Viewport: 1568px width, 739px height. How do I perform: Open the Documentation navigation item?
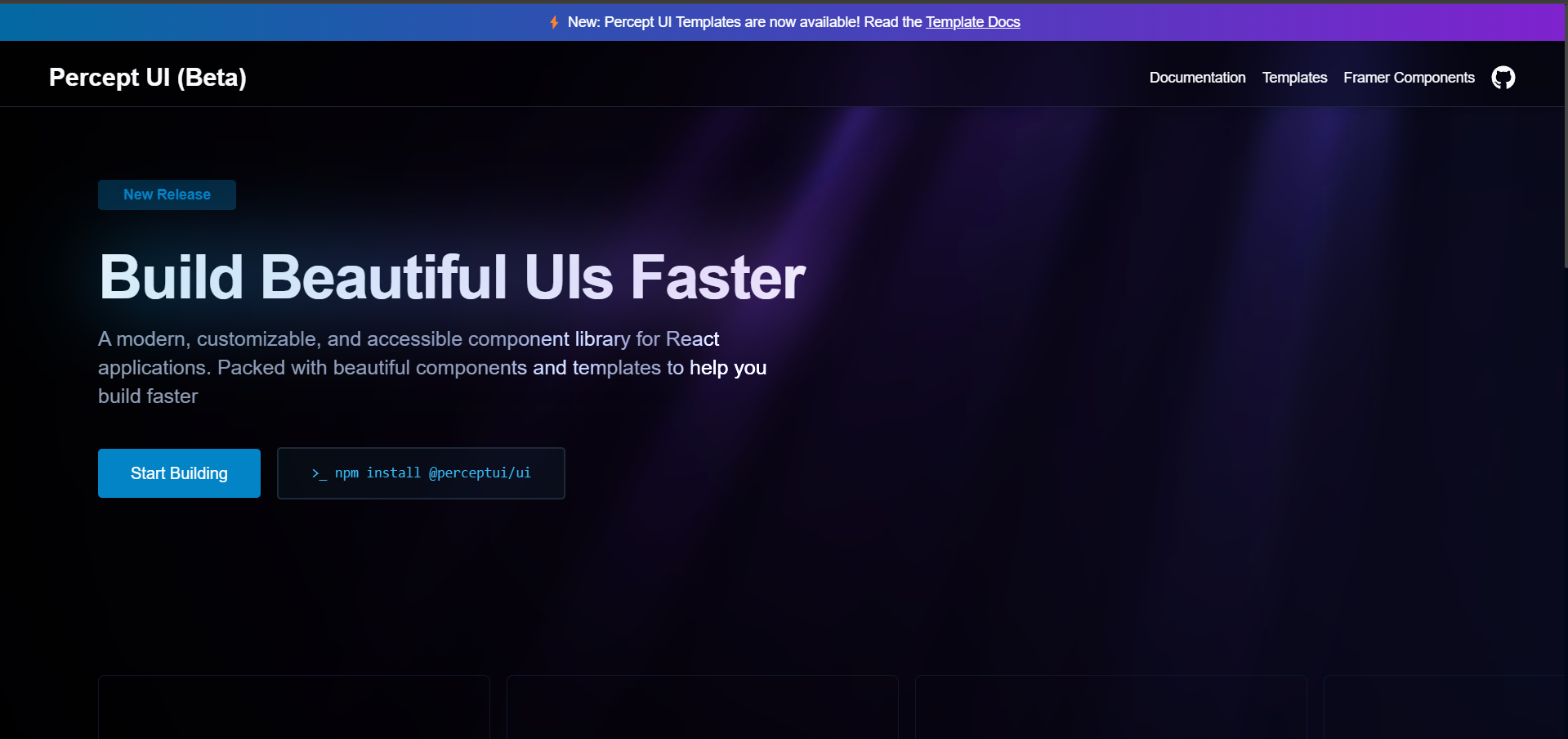(x=1197, y=78)
